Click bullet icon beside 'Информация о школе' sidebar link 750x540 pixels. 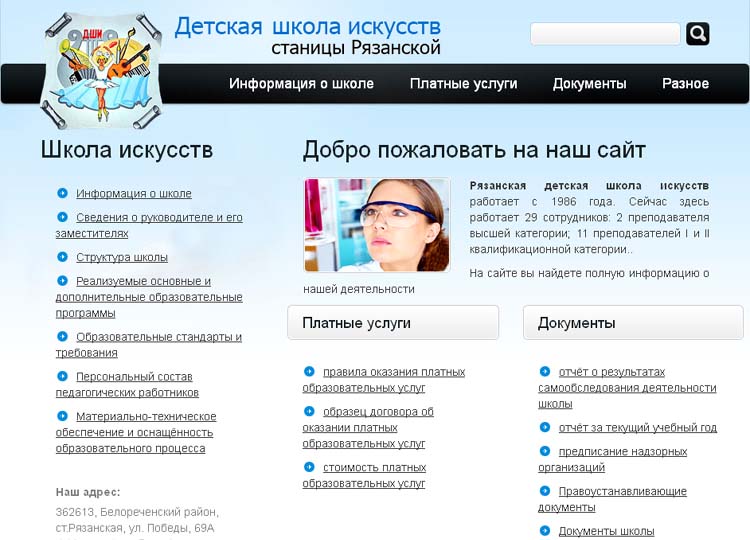pyautogui.click(x=63, y=193)
